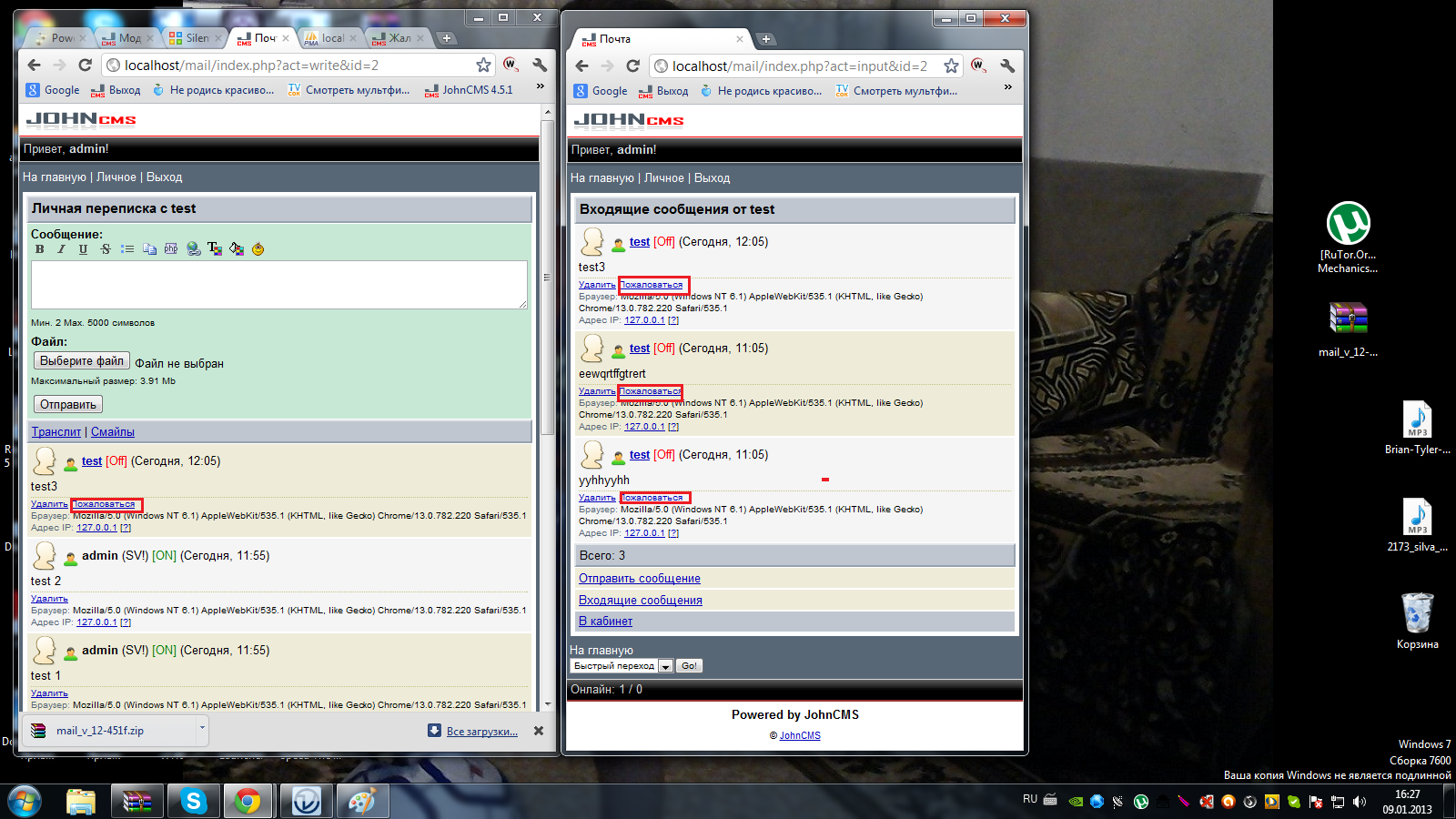
Task: Bookmark the page with left window star
Action: (x=483, y=65)
